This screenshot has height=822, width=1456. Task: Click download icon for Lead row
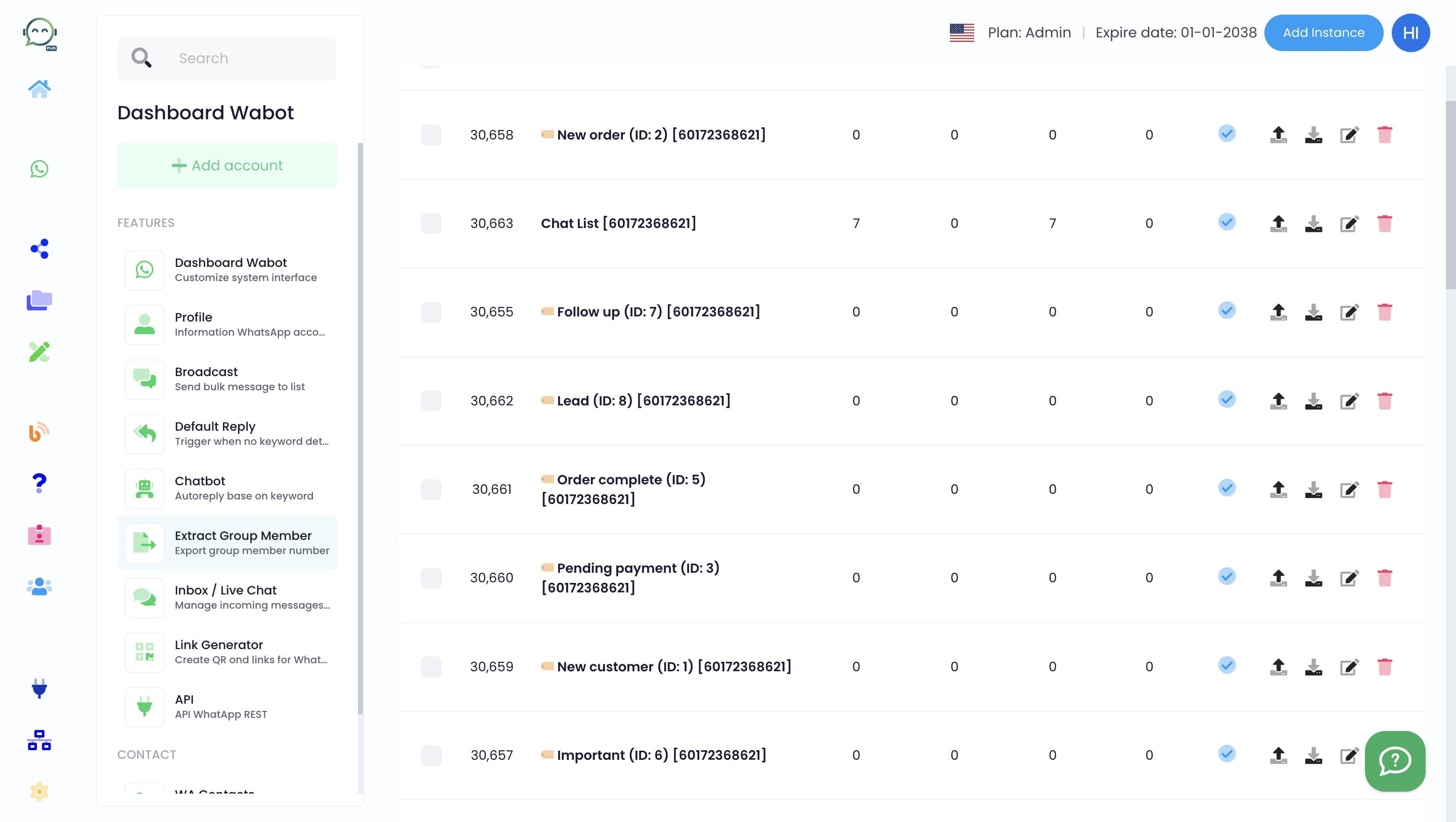pyautogui.click(x=1313, y=401)
